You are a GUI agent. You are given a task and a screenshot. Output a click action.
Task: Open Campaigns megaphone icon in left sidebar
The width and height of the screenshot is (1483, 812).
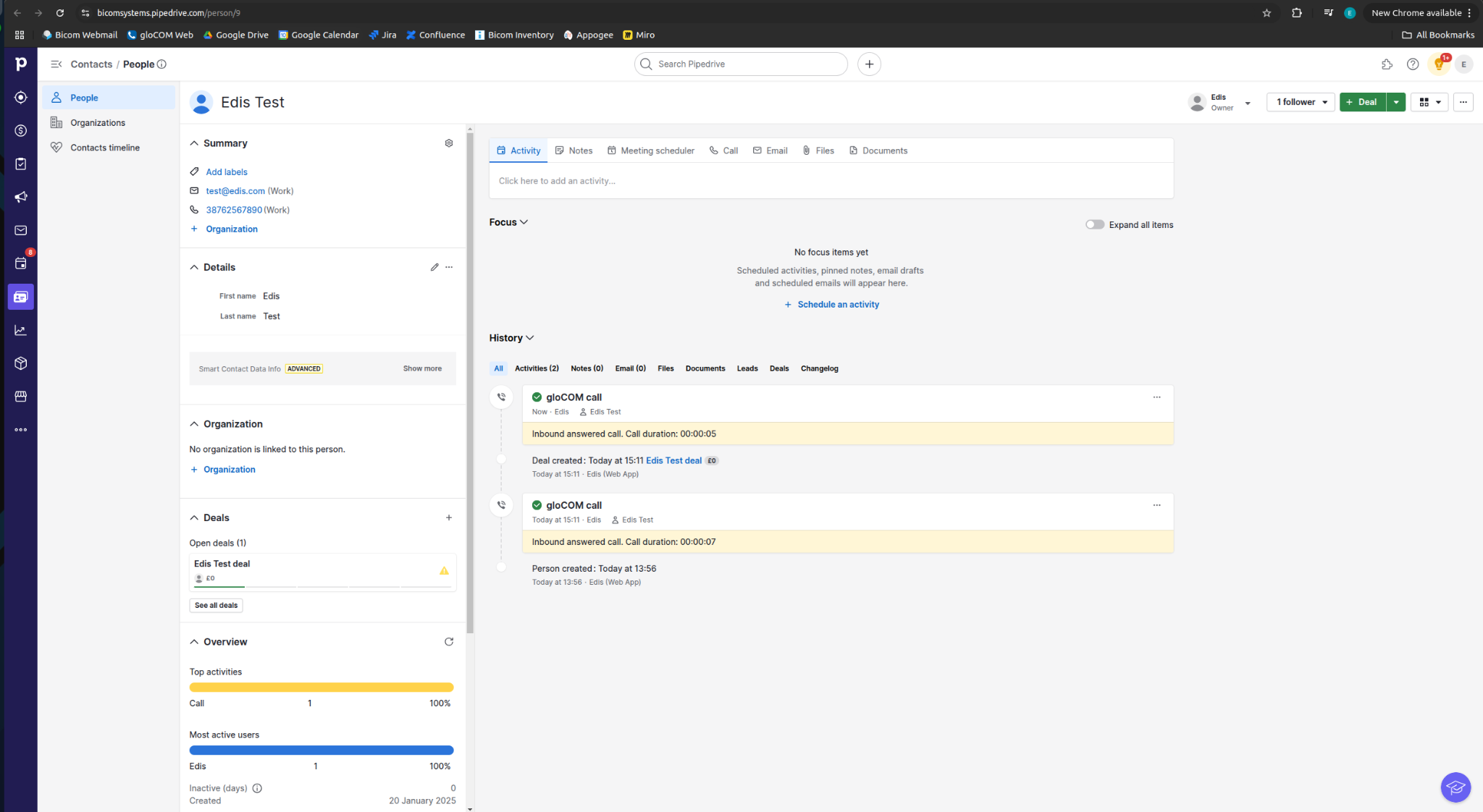coord(20,197)
